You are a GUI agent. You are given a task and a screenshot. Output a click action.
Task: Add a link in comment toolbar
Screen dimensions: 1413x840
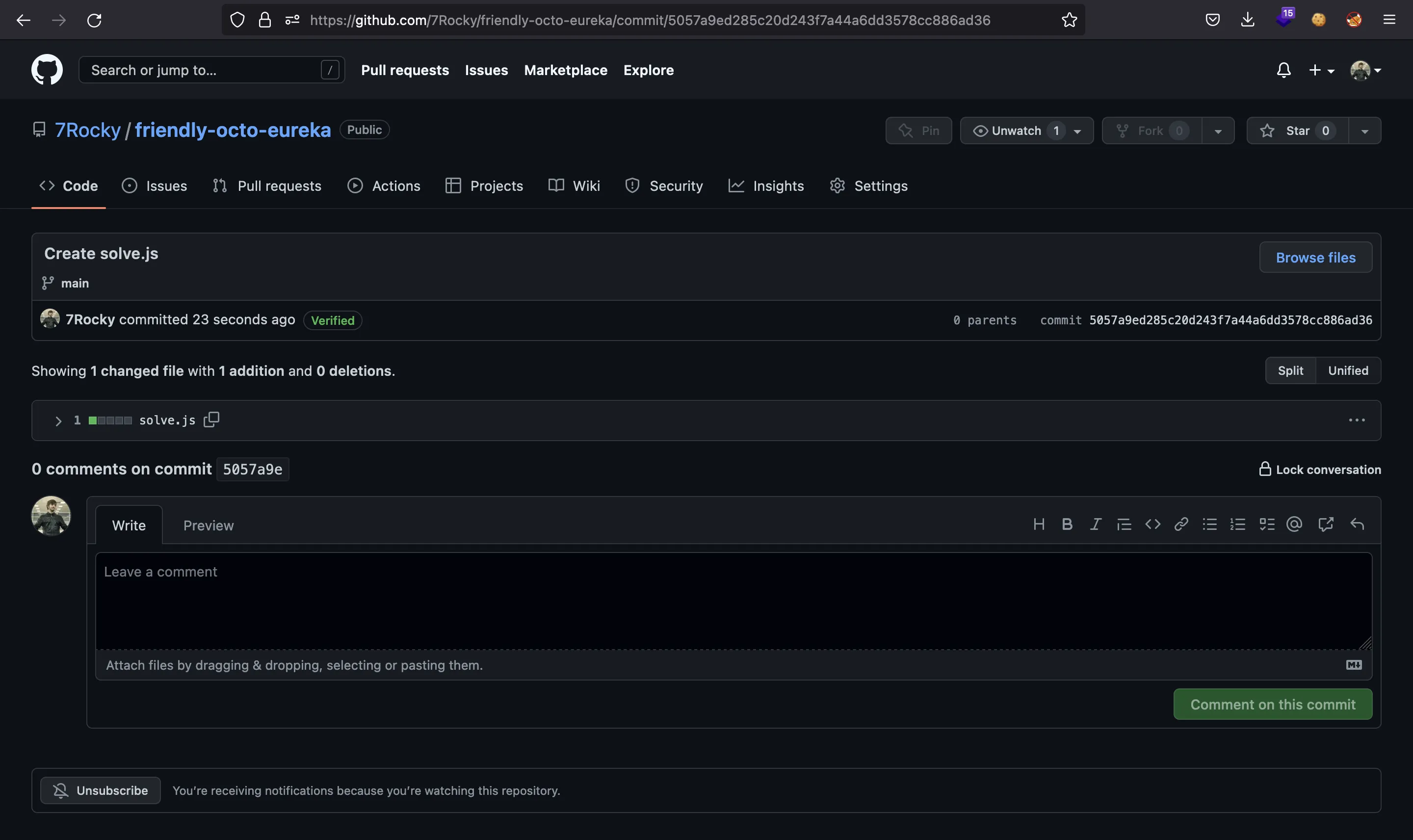[1181, 524]
